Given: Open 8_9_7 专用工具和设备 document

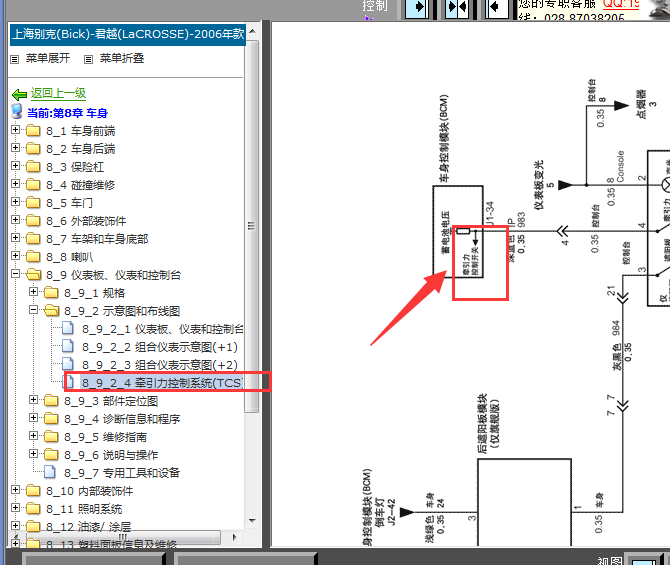Looking at the screenshot, I should (x=122, y=473).
